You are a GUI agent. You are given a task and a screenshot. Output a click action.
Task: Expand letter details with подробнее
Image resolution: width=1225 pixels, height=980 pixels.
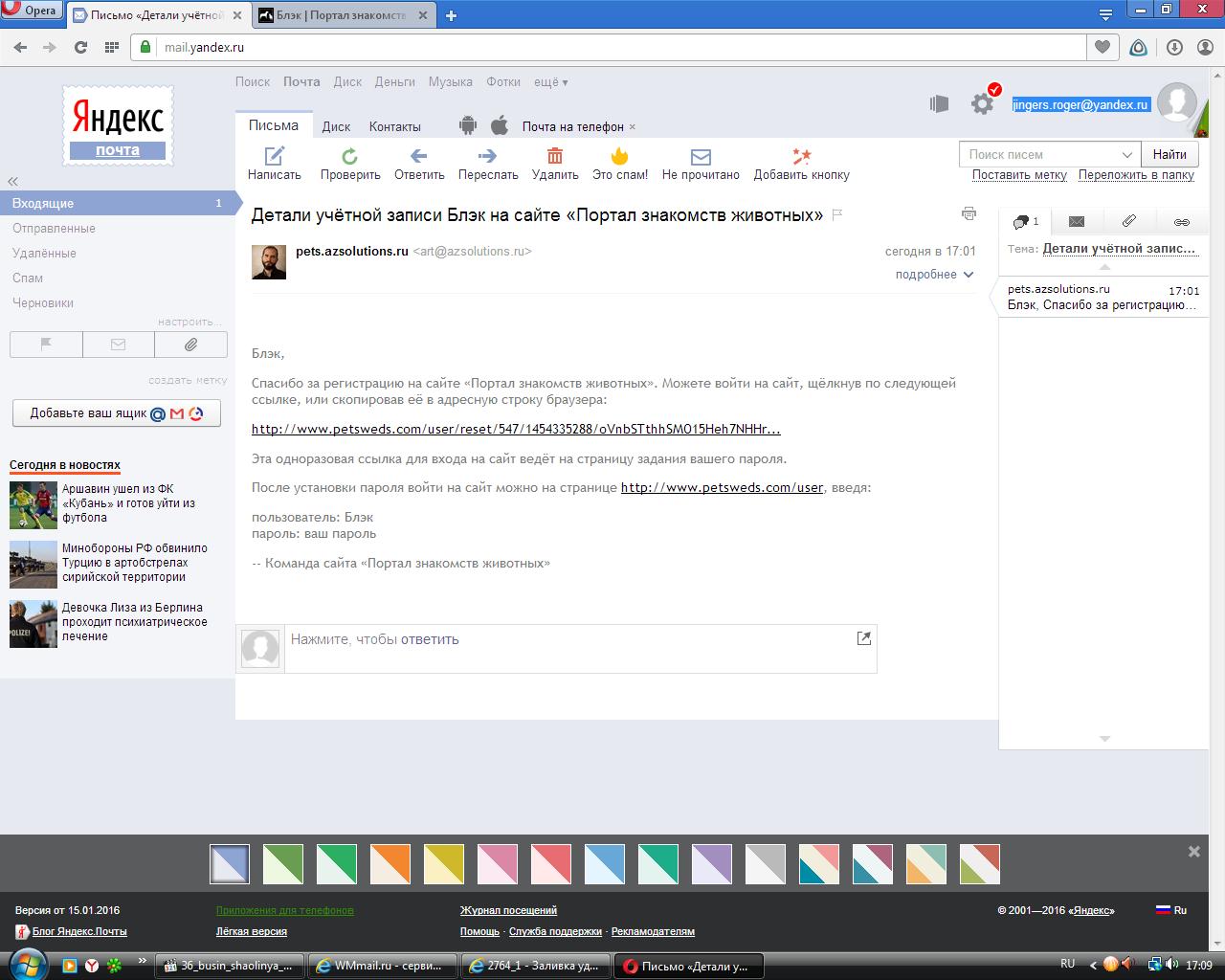934,275
